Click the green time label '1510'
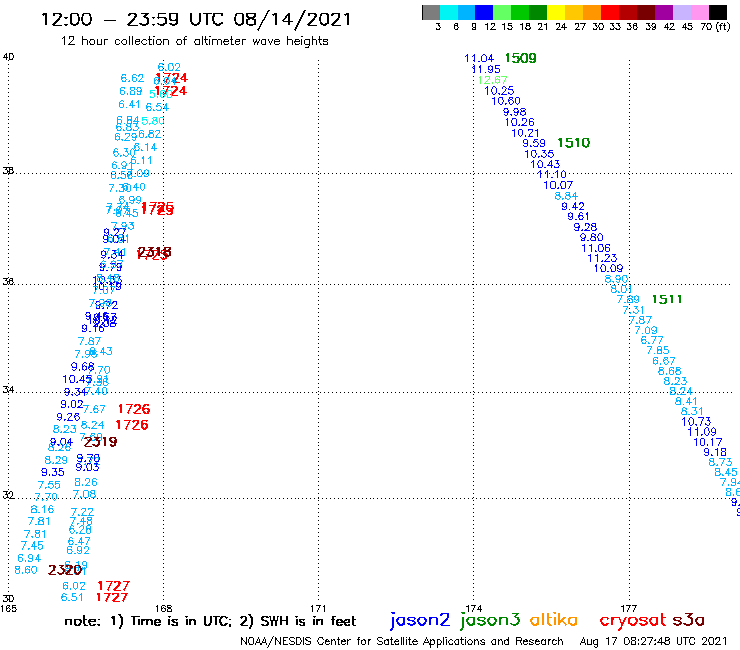The image size is (740, 650). [574, 143]
